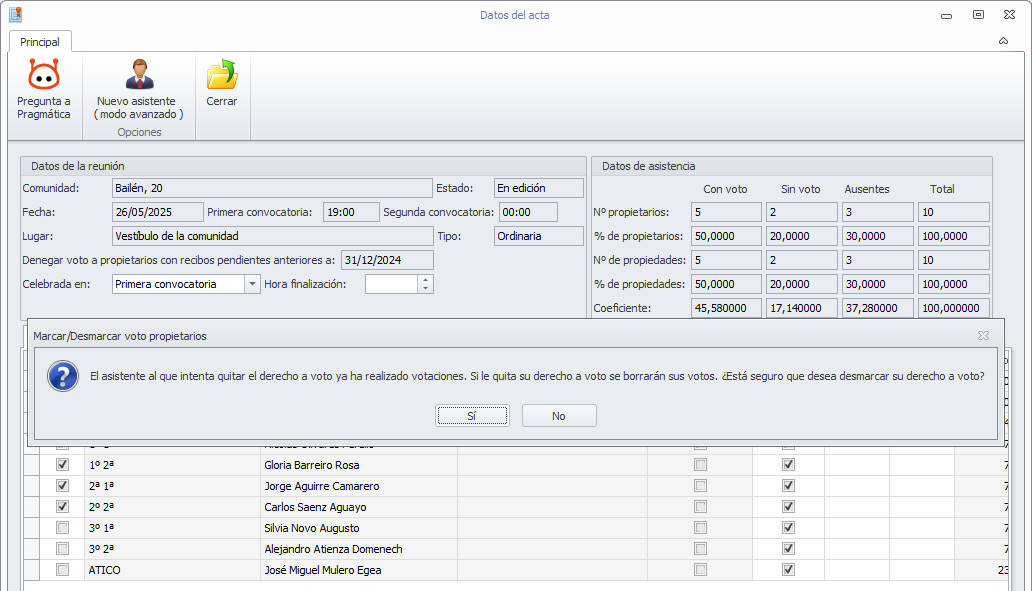Viewport: 1032px width, 591px height.
Task: Click the Primera convocatoria time field
Action: point(351,213)
